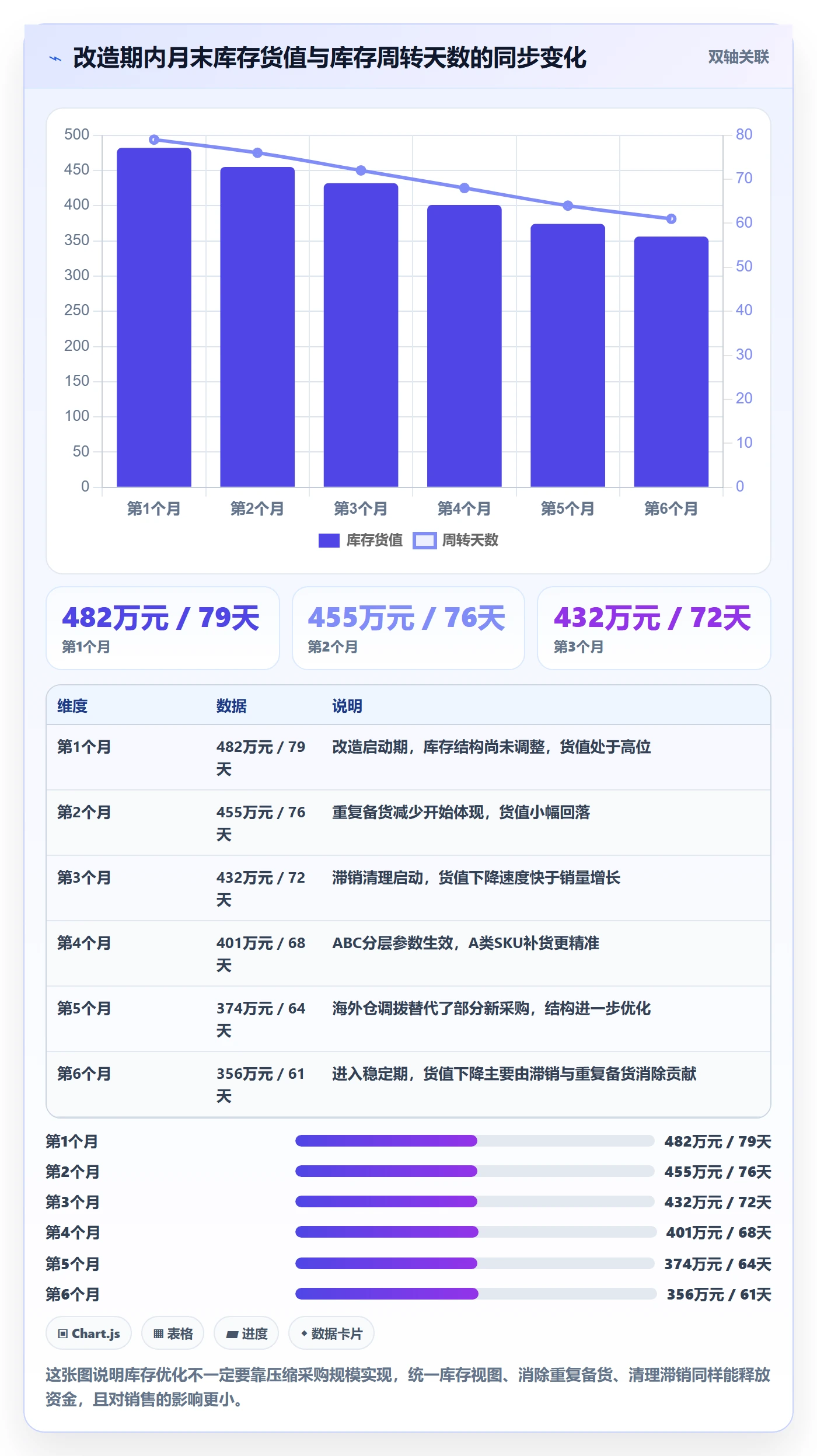Click the 第1个月 progress bar
This screenshot has width=817, height=1456.
pyautogui.click(x=474, y=1141)
